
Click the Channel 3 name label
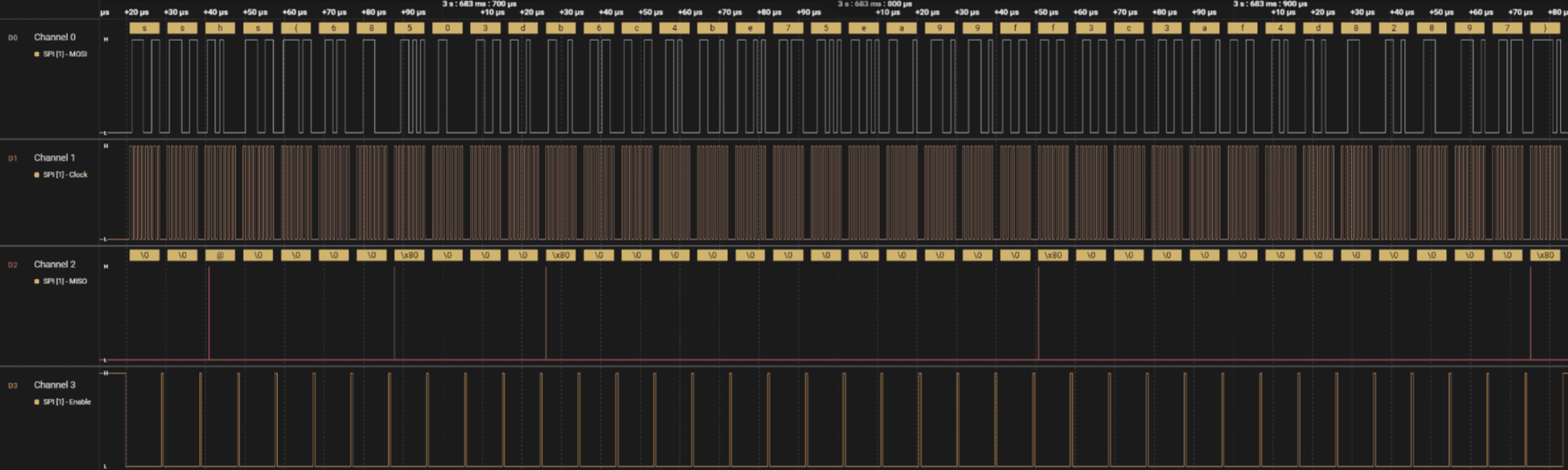tap(54, 385)
